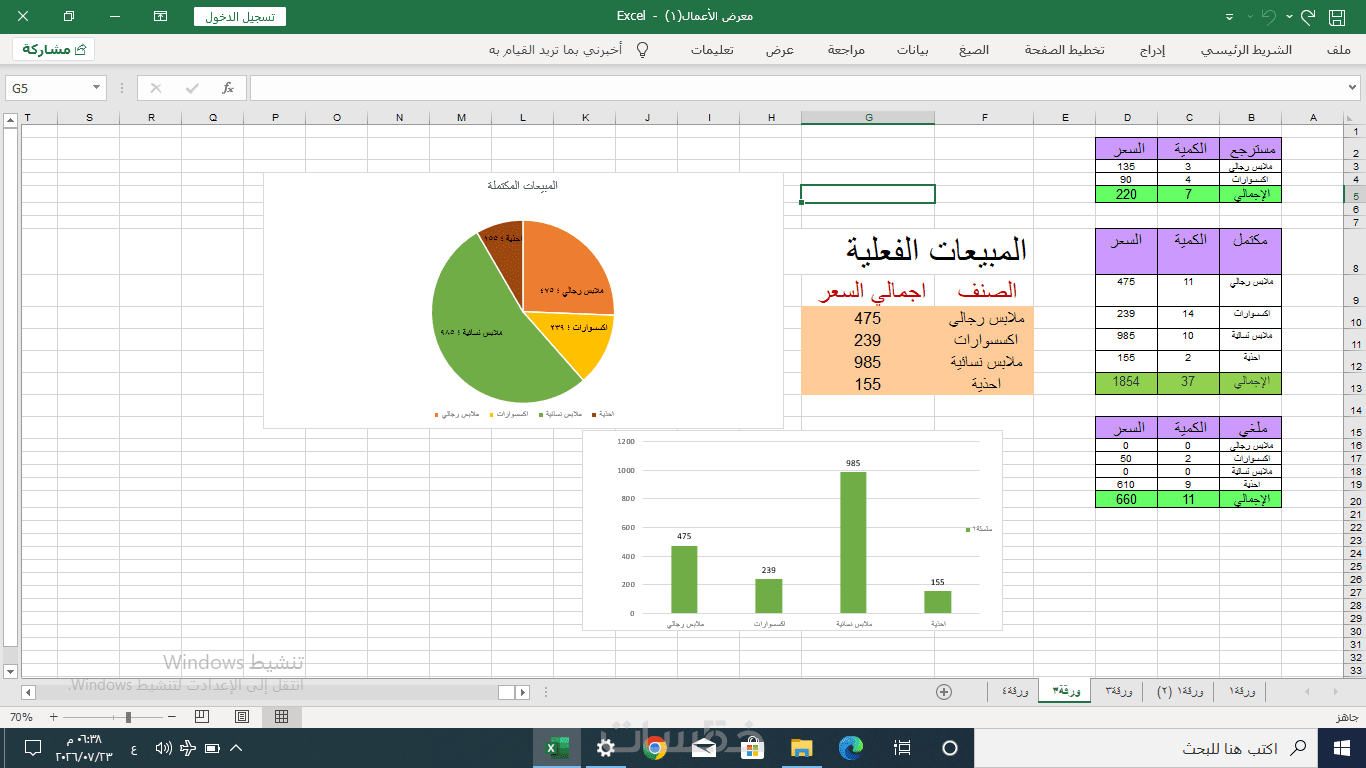1366x768 pixels.
Task: Switch to Page Break Preview view
Action: coord(203,716)
